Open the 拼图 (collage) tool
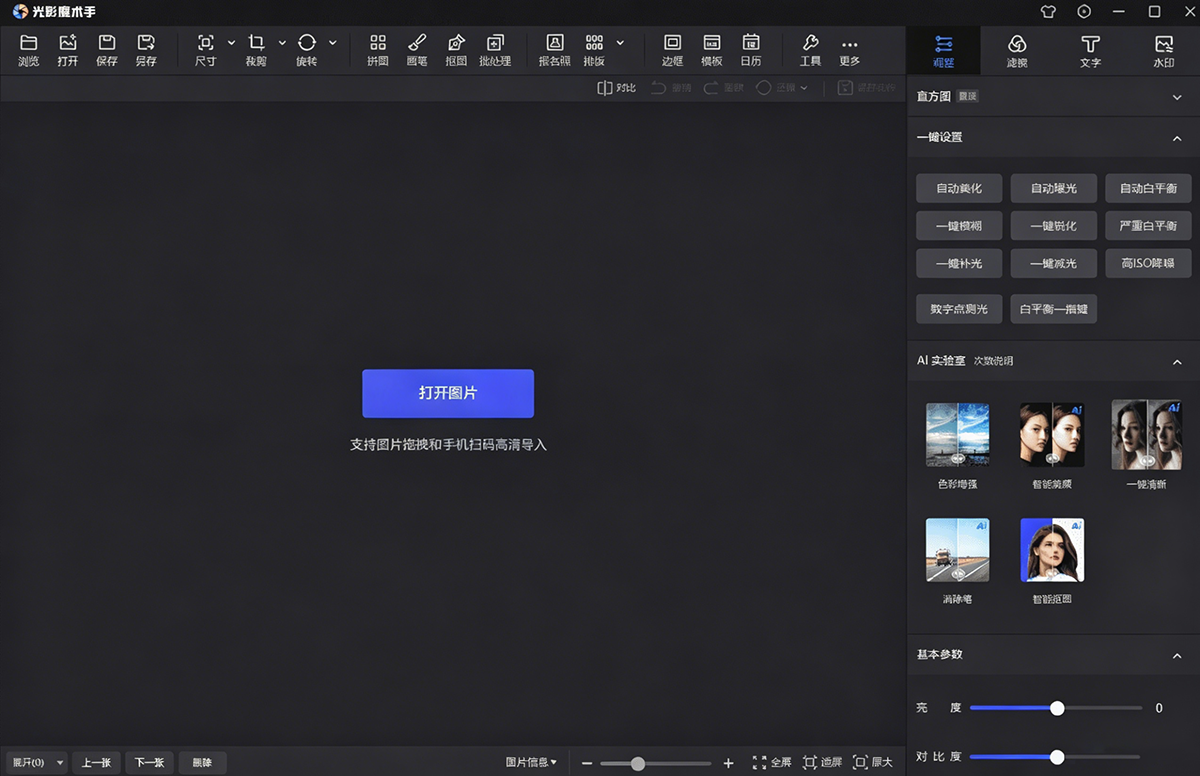 tap(377, 50)
